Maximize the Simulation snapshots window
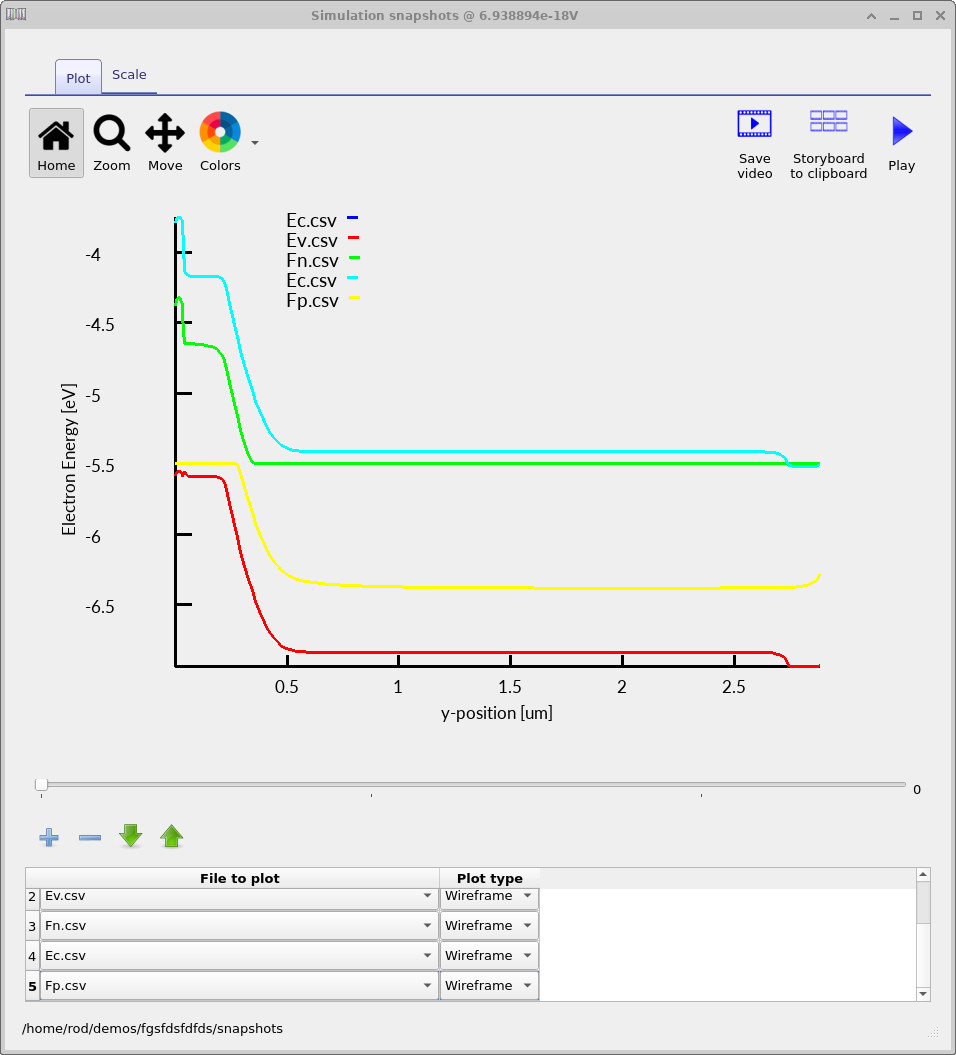 pos(917,15)
